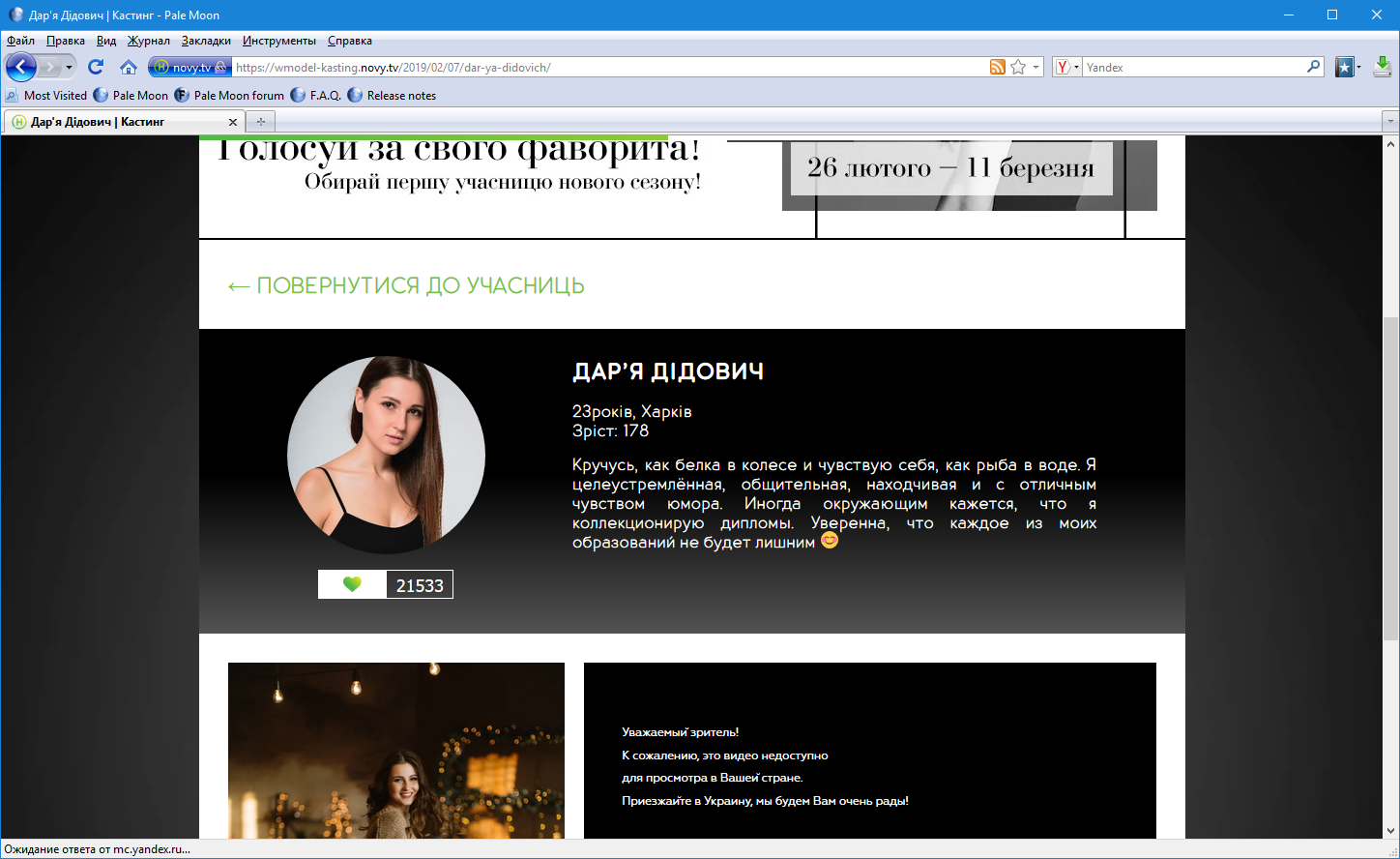The width and height of the screenshot is (1400, 859).
Task: Open the Pale Moon forum bookmark
Action: point(230,96)
